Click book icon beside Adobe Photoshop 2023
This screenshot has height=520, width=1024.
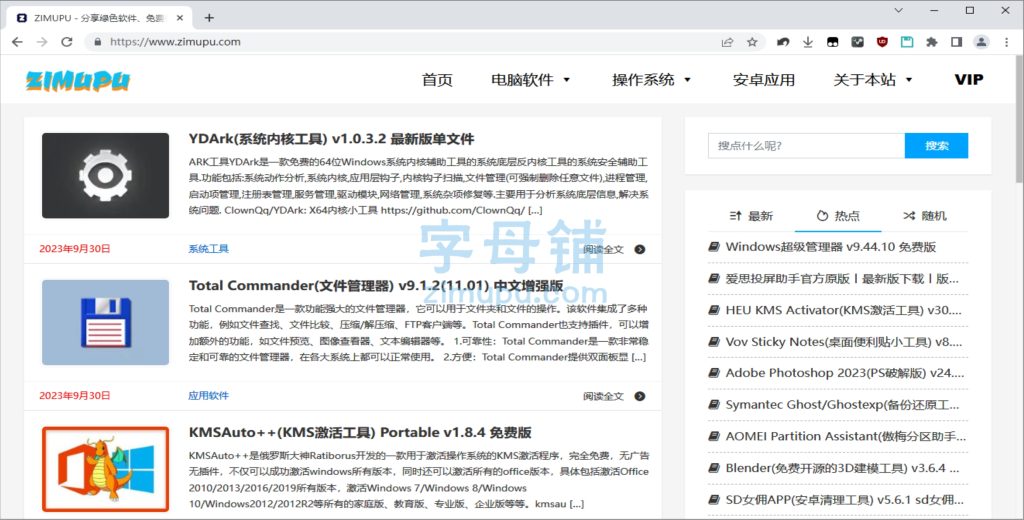pyautogui.click(x=714, y=373)
